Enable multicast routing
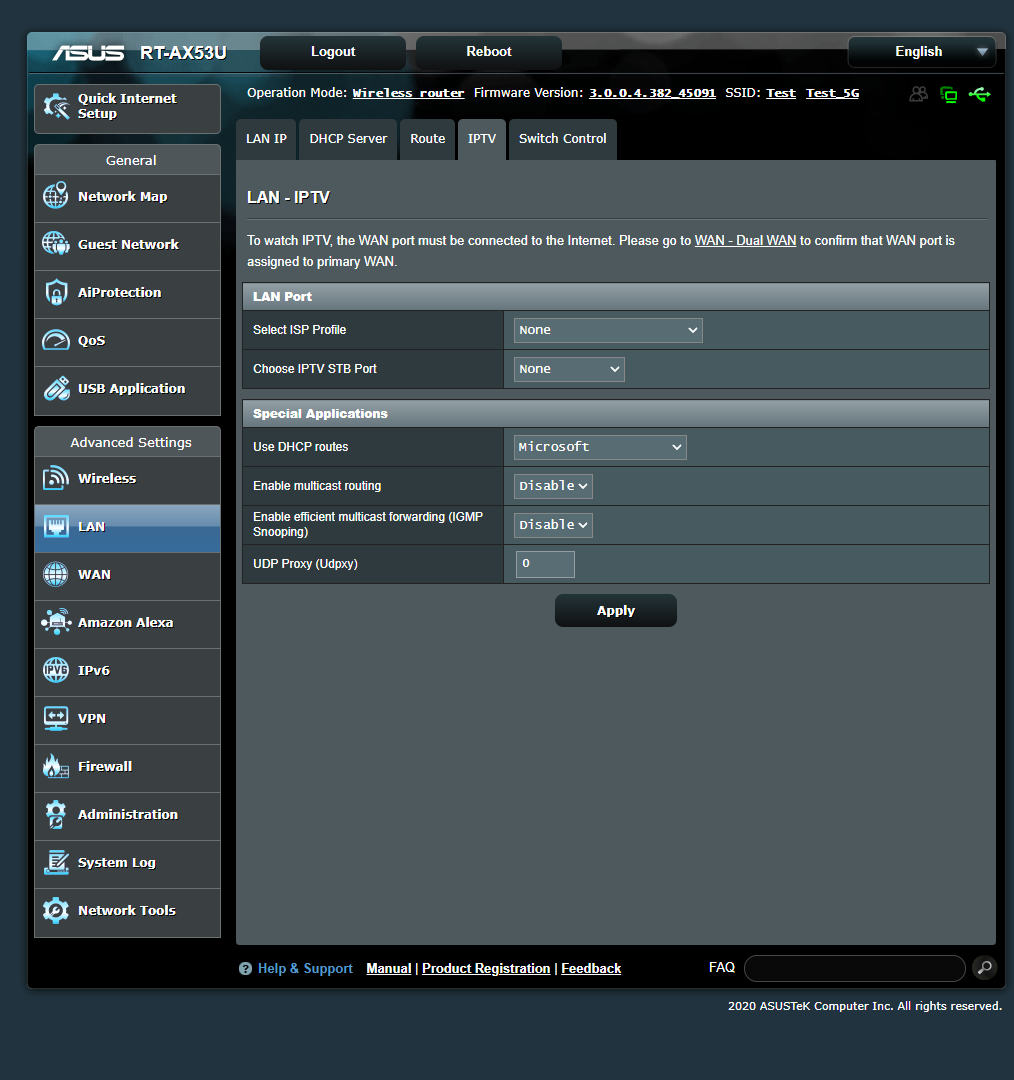 pos(553,485)
